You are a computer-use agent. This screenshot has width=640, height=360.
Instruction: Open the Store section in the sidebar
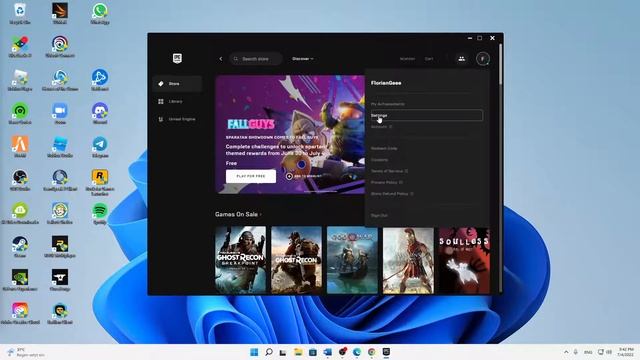point(177,84)
